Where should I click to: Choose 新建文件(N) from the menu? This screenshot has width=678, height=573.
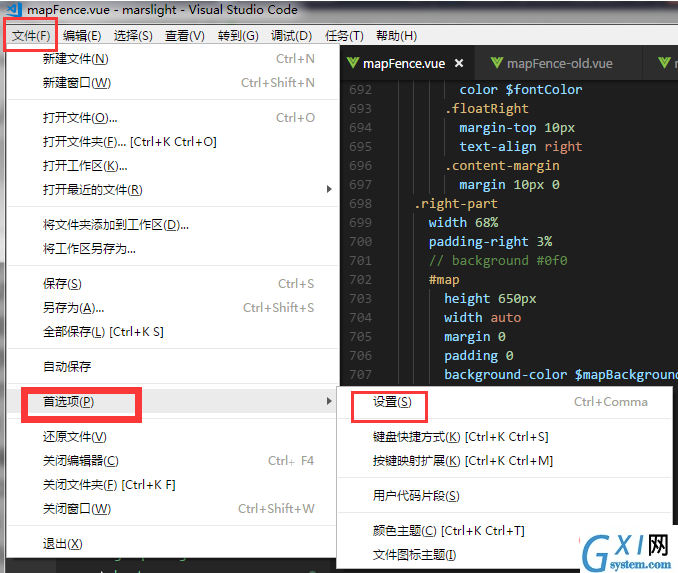point(173,59)
